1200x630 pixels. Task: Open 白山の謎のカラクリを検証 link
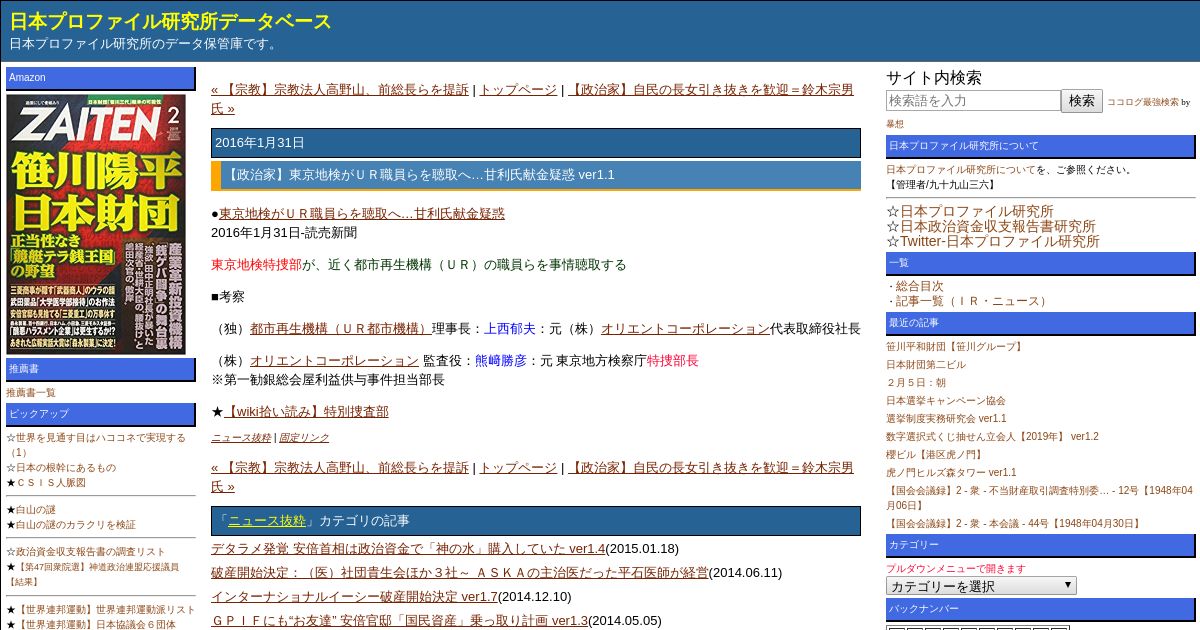[76, 524]
